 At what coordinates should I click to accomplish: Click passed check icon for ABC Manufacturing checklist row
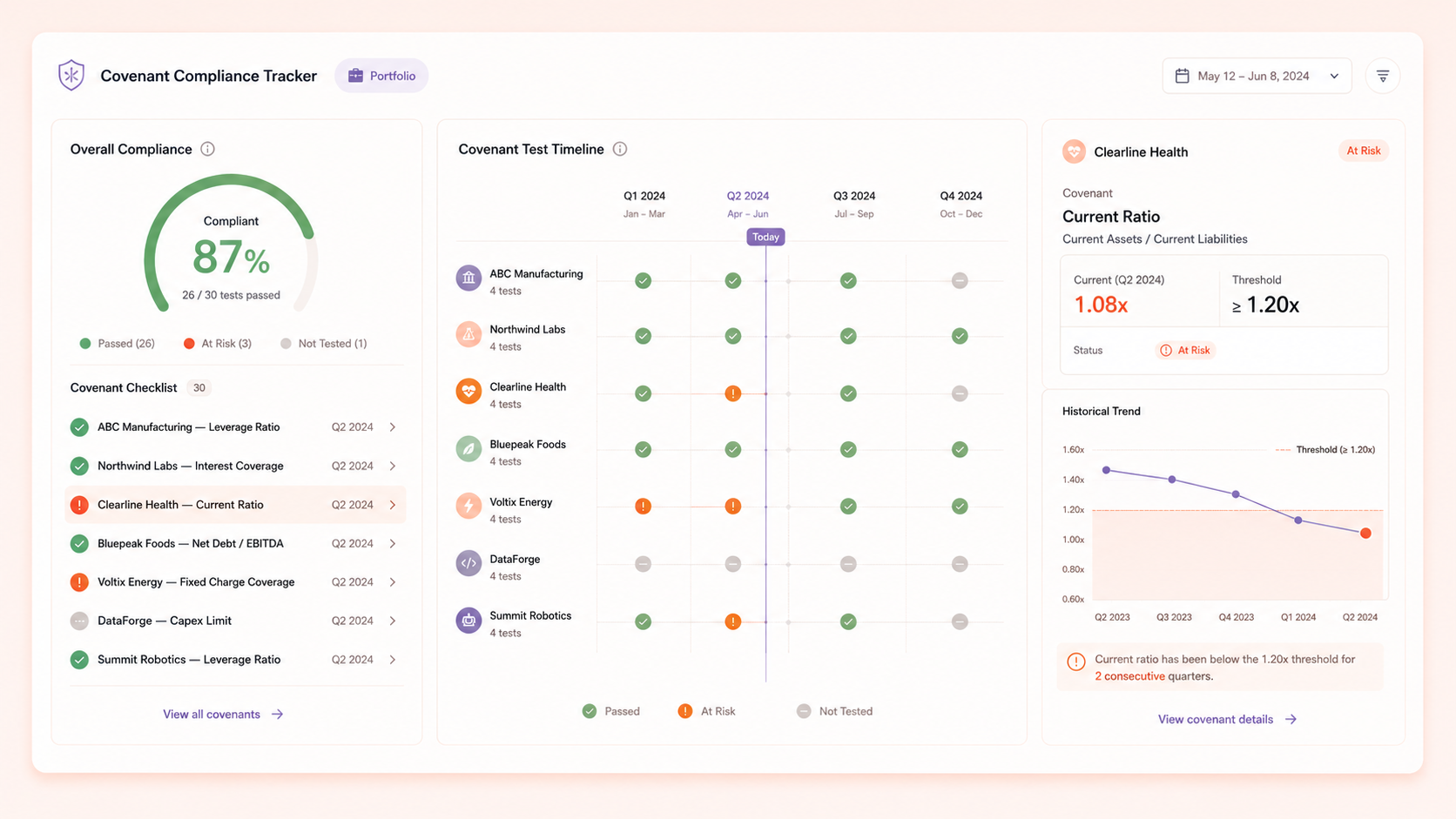tap(79, 427)
